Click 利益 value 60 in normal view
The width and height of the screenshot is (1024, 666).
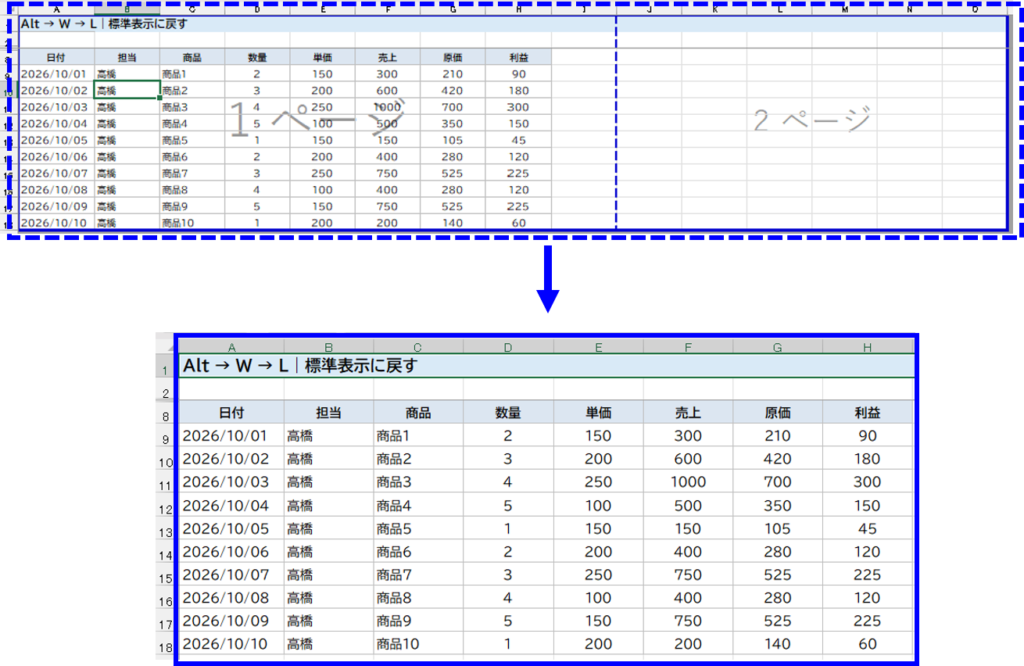pyautogui.click(x=867, y=644)
